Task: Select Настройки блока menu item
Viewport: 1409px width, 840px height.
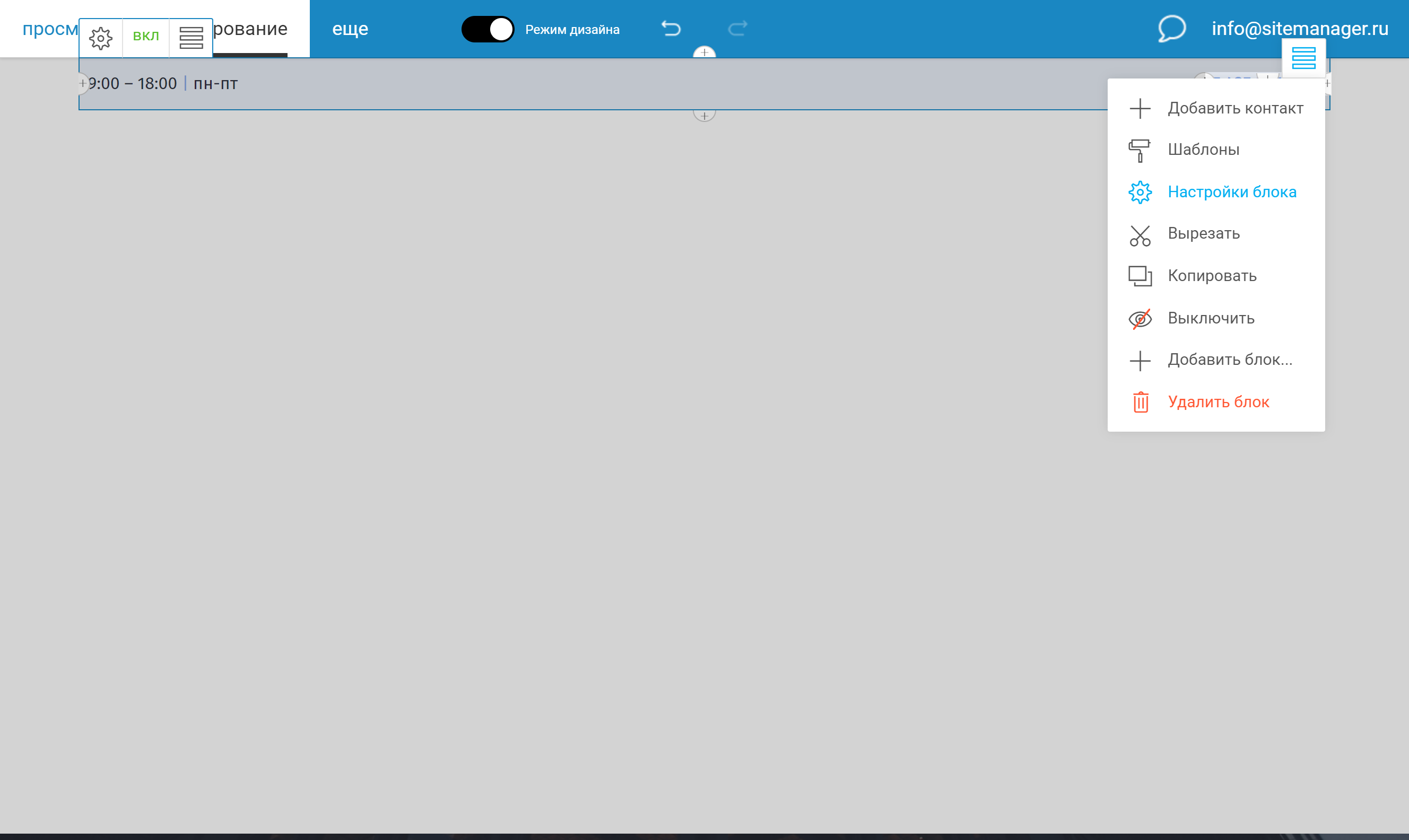Action: point(1231,192)
